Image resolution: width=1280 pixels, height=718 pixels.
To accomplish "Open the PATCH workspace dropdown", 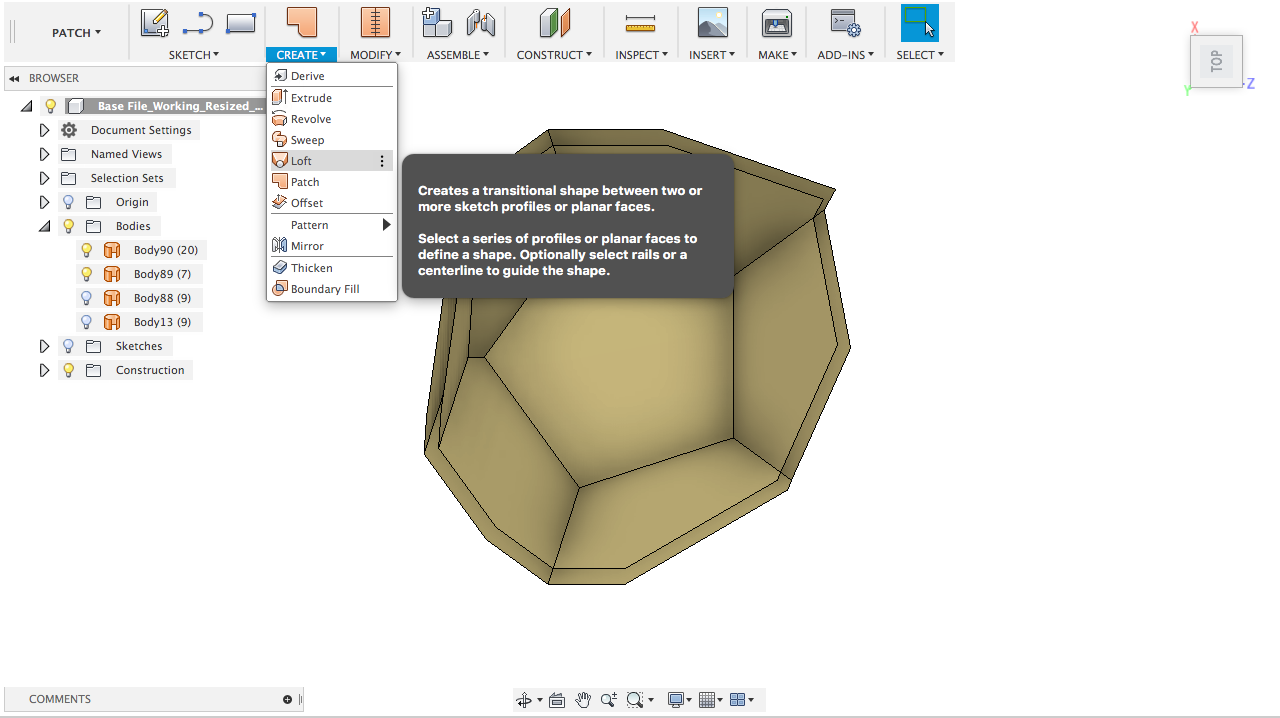I will pos(76,33).
